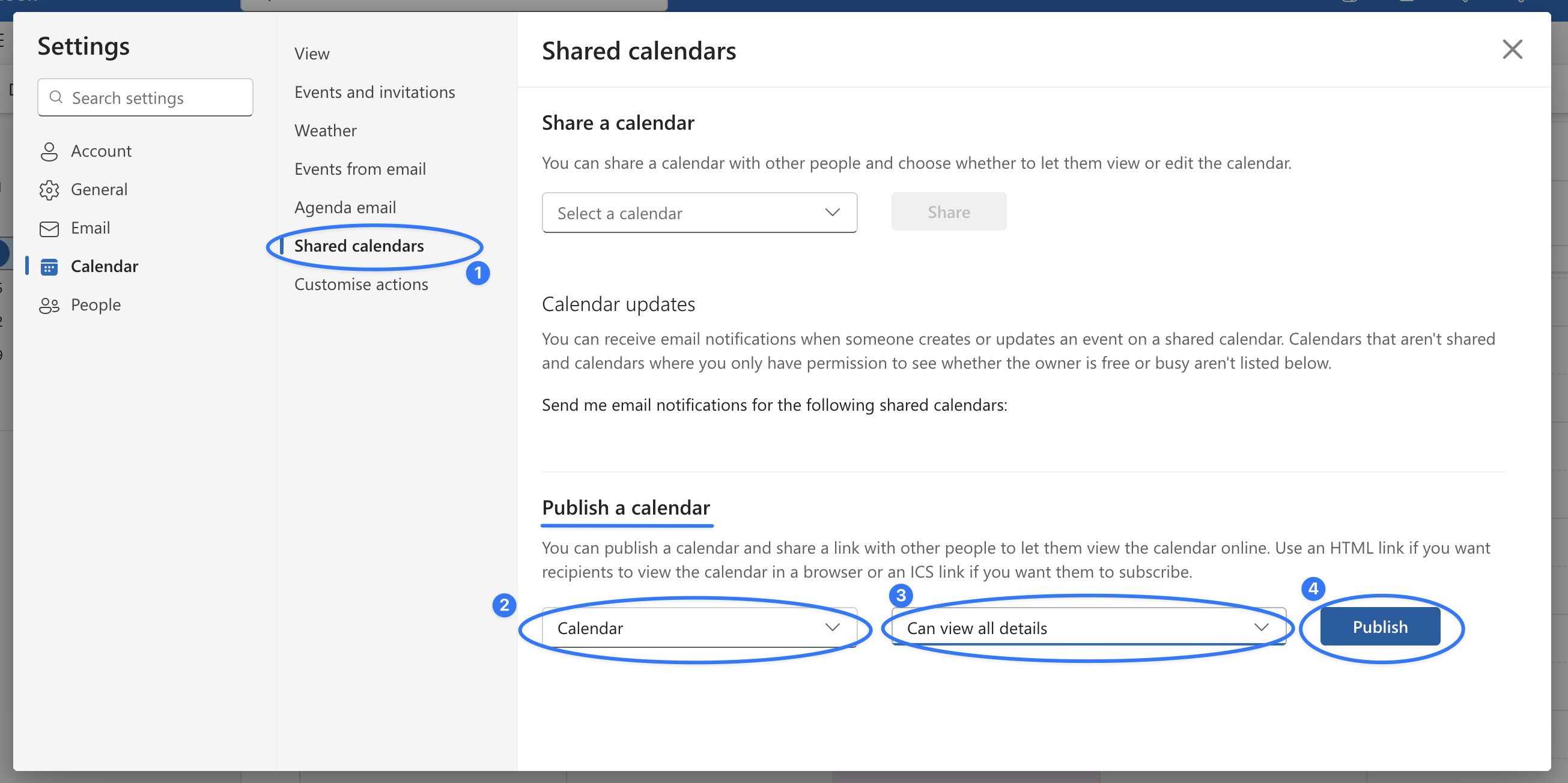Go to Events and invitations
Viewport: 1568px width, 783px height.
(x=374, y=92)
